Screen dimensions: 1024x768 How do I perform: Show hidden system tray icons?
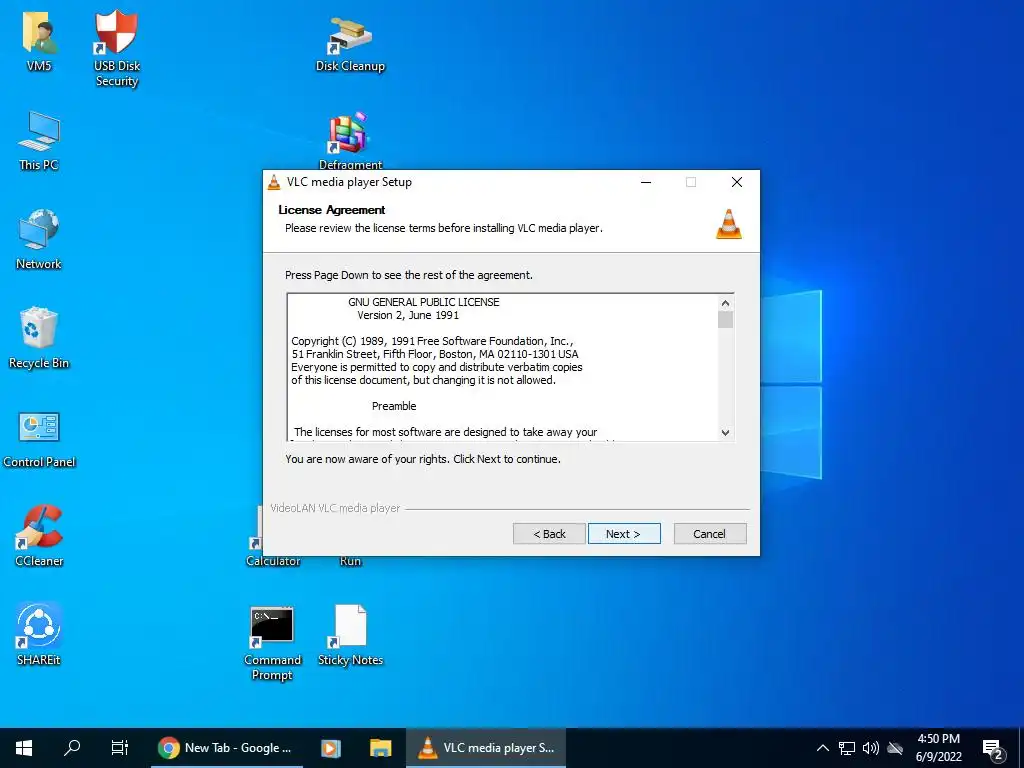click(x=823, y=748)
